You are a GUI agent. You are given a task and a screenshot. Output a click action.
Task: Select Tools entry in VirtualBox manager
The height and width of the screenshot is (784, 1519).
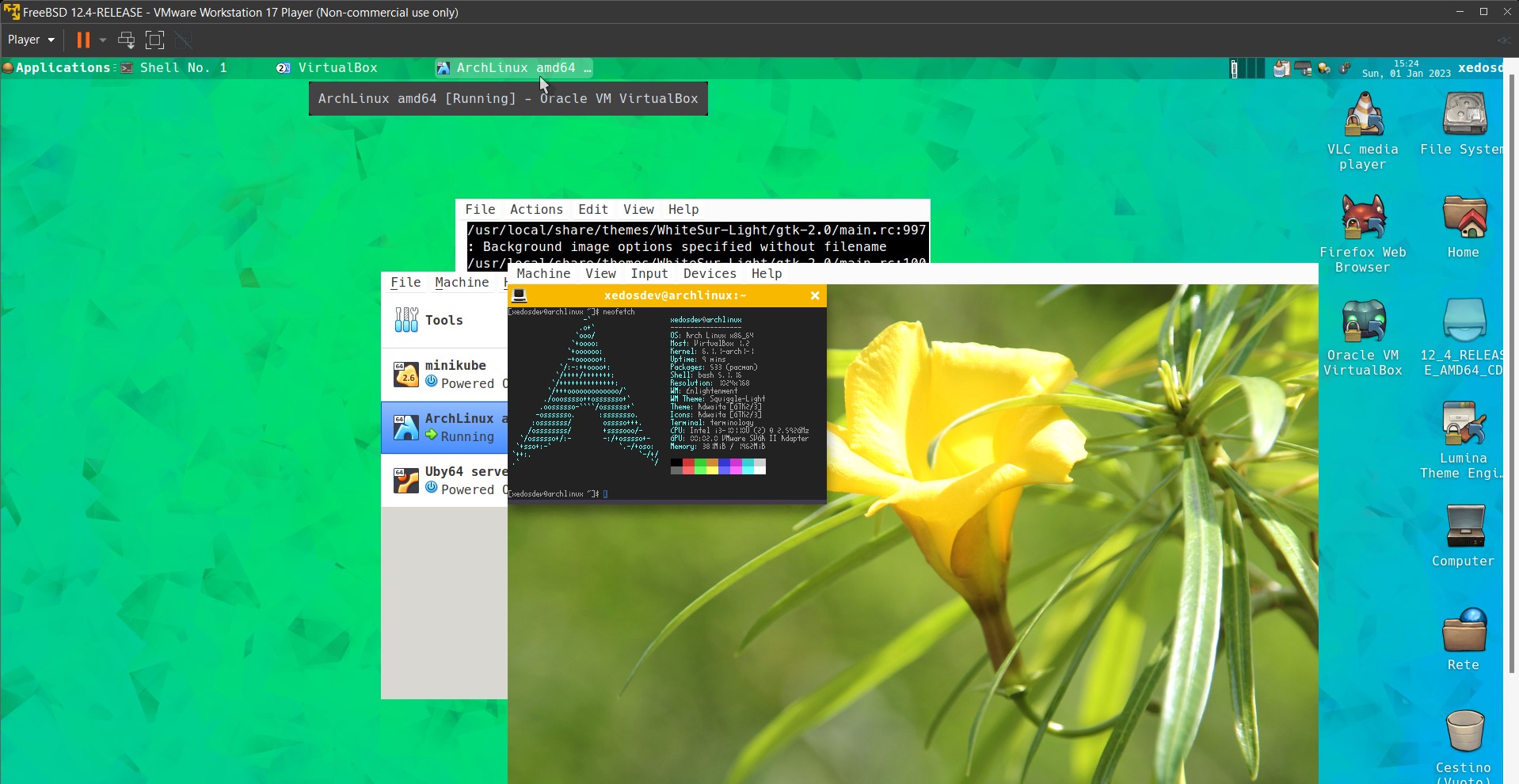[x=444, y=320]
